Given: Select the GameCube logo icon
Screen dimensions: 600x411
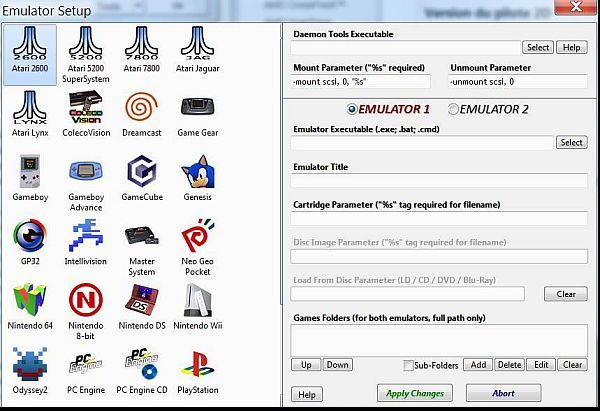Looking at the screenshot, I should [x=142, y=171].
